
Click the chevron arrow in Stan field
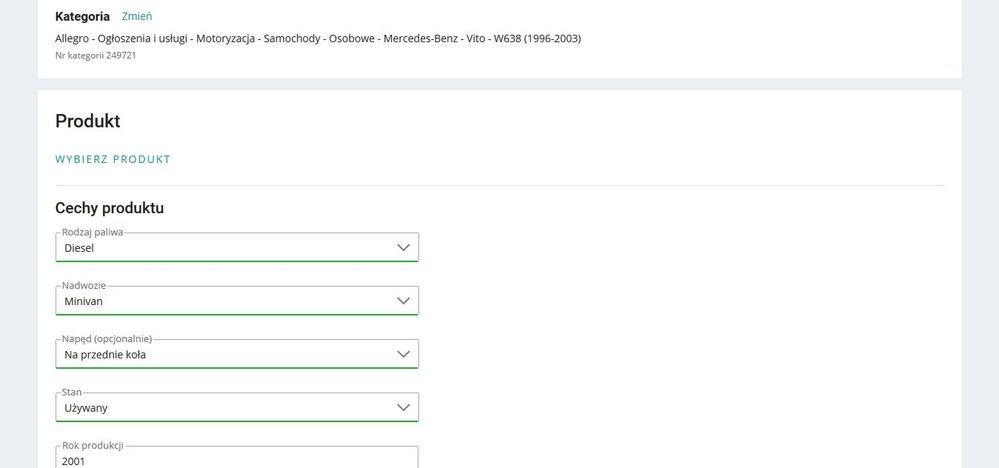(x=403, y=408)
